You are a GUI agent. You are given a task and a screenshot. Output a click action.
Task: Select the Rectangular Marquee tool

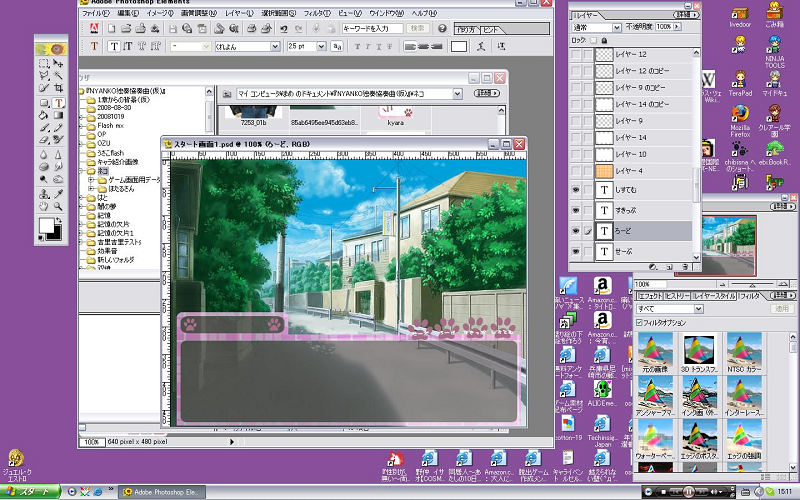point(44,64)
